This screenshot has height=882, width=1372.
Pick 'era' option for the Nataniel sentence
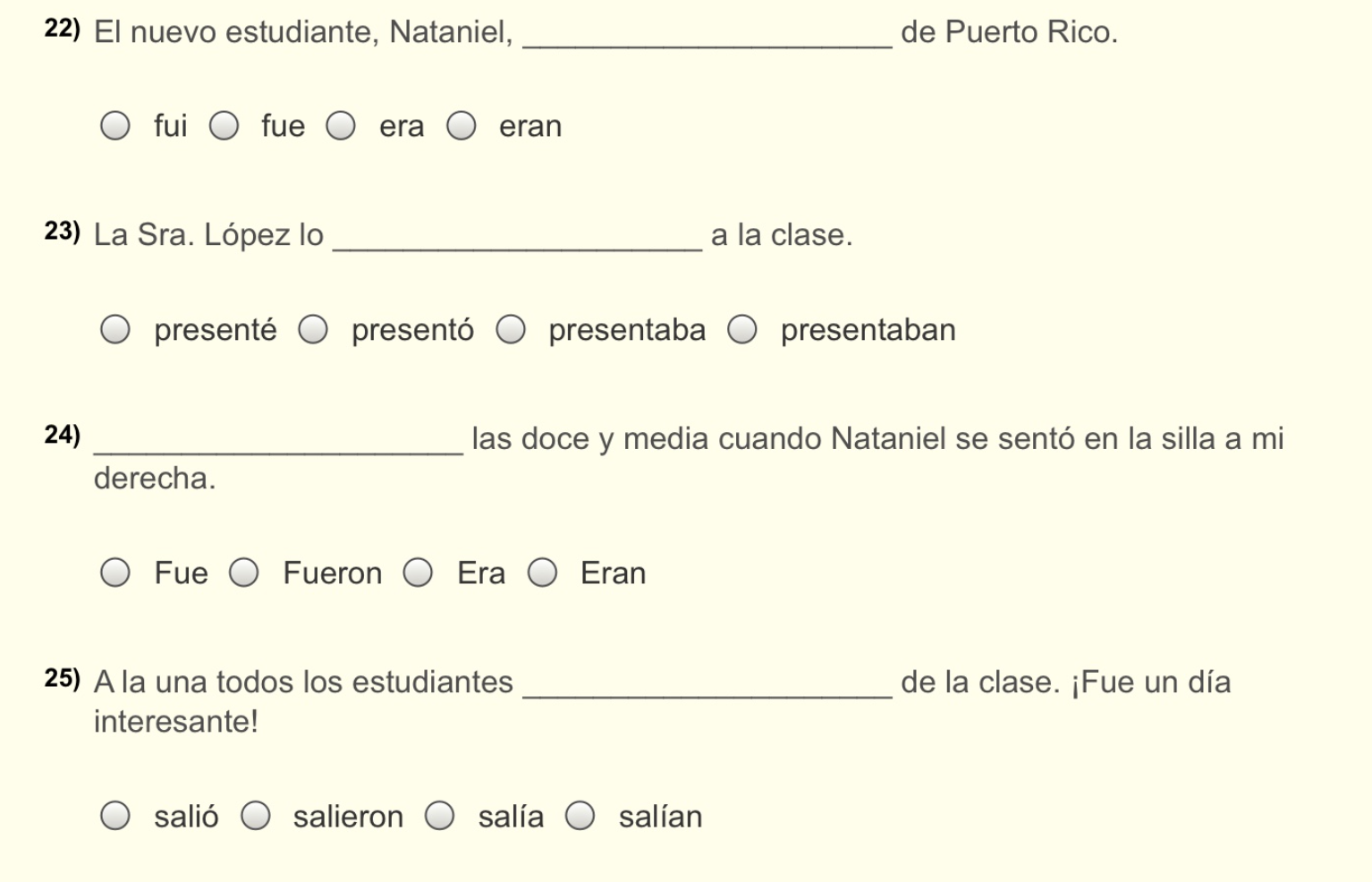tap(341, 126)
